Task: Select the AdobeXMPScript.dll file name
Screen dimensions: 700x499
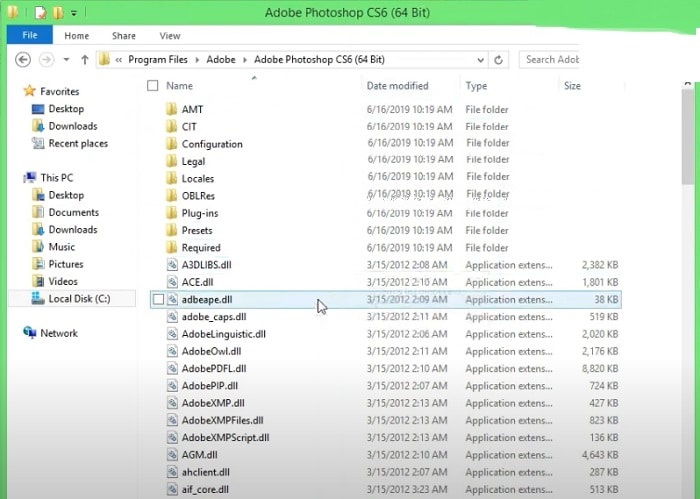Action: pyautogui.click(x=225, y=438)
